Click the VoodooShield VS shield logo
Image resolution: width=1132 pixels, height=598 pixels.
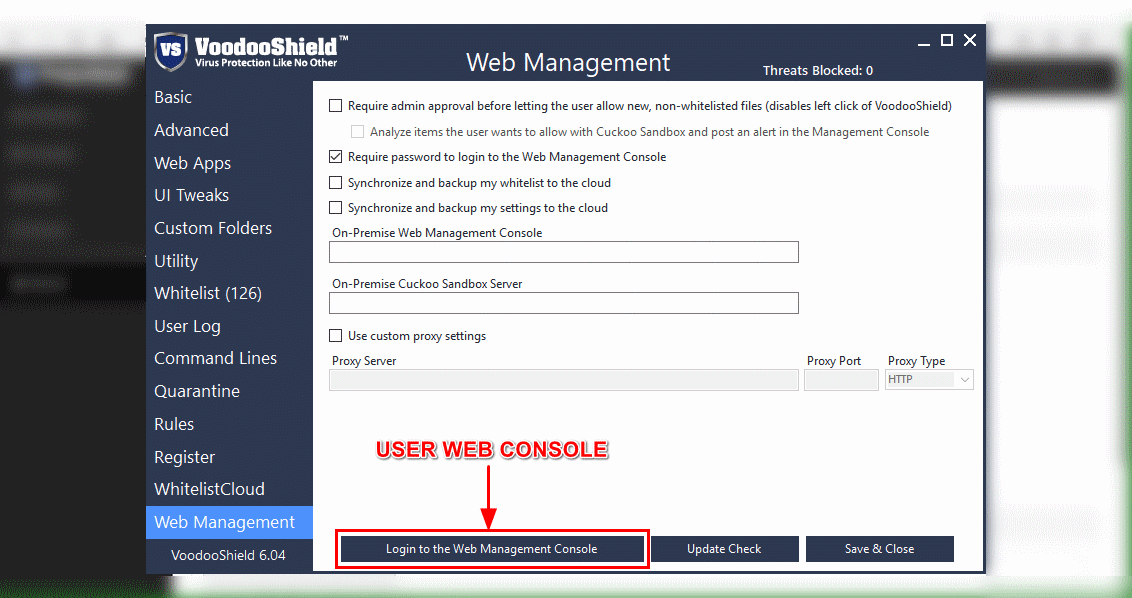(x=170, y=51)
